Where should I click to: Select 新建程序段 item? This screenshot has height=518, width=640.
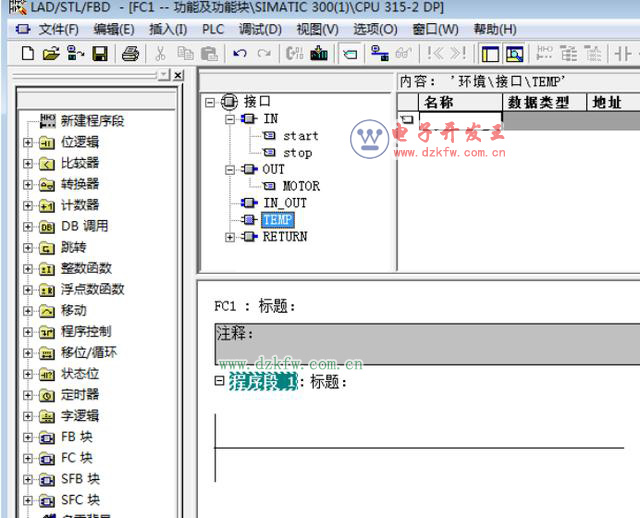tap(92, 121)
